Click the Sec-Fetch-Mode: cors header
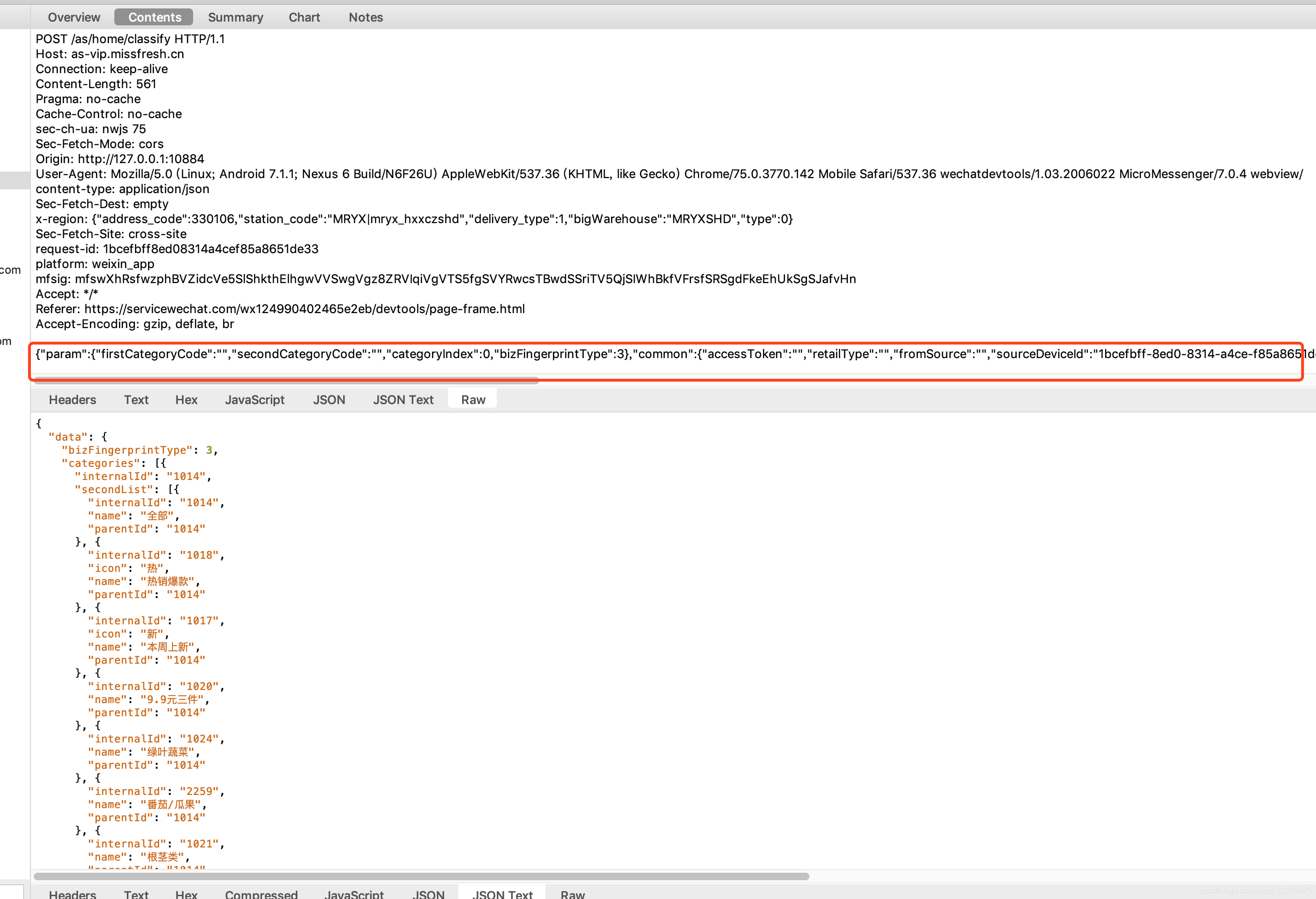 100,144
